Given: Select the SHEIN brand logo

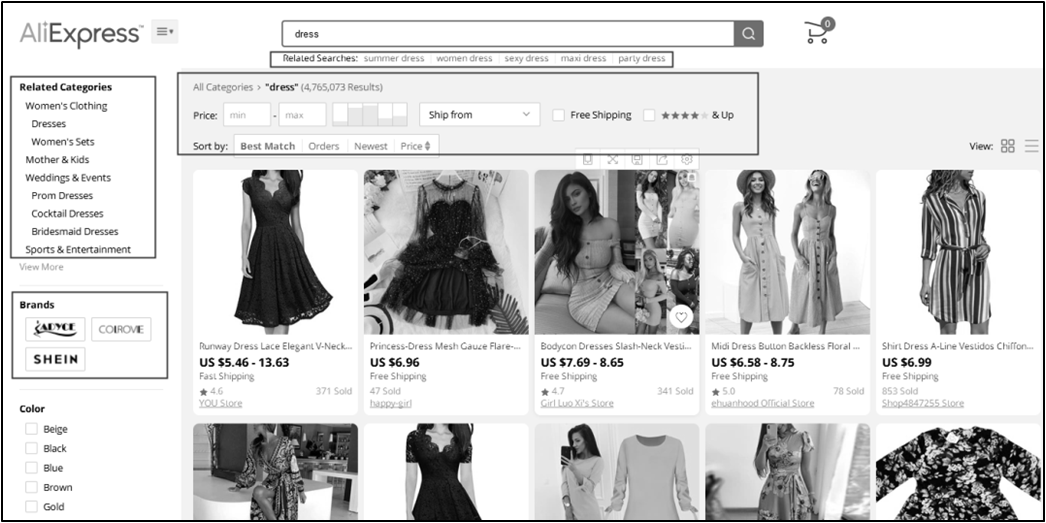Looking at the screenshot, I should click(56, 359).
